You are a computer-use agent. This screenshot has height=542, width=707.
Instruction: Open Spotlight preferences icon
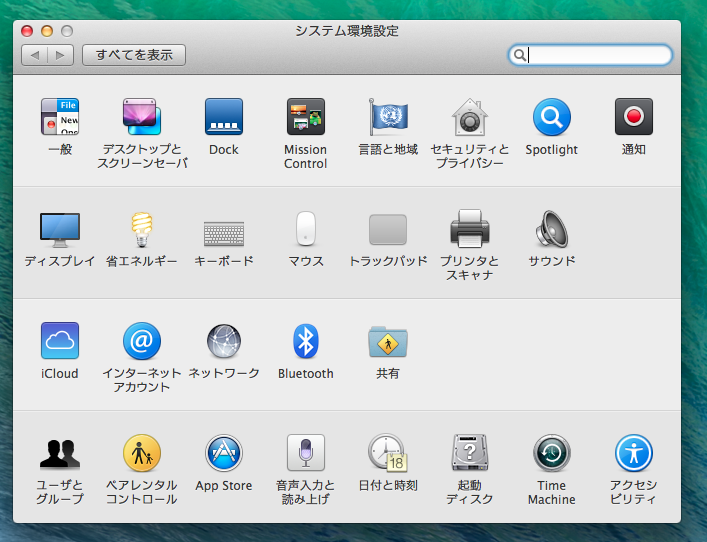551,117
